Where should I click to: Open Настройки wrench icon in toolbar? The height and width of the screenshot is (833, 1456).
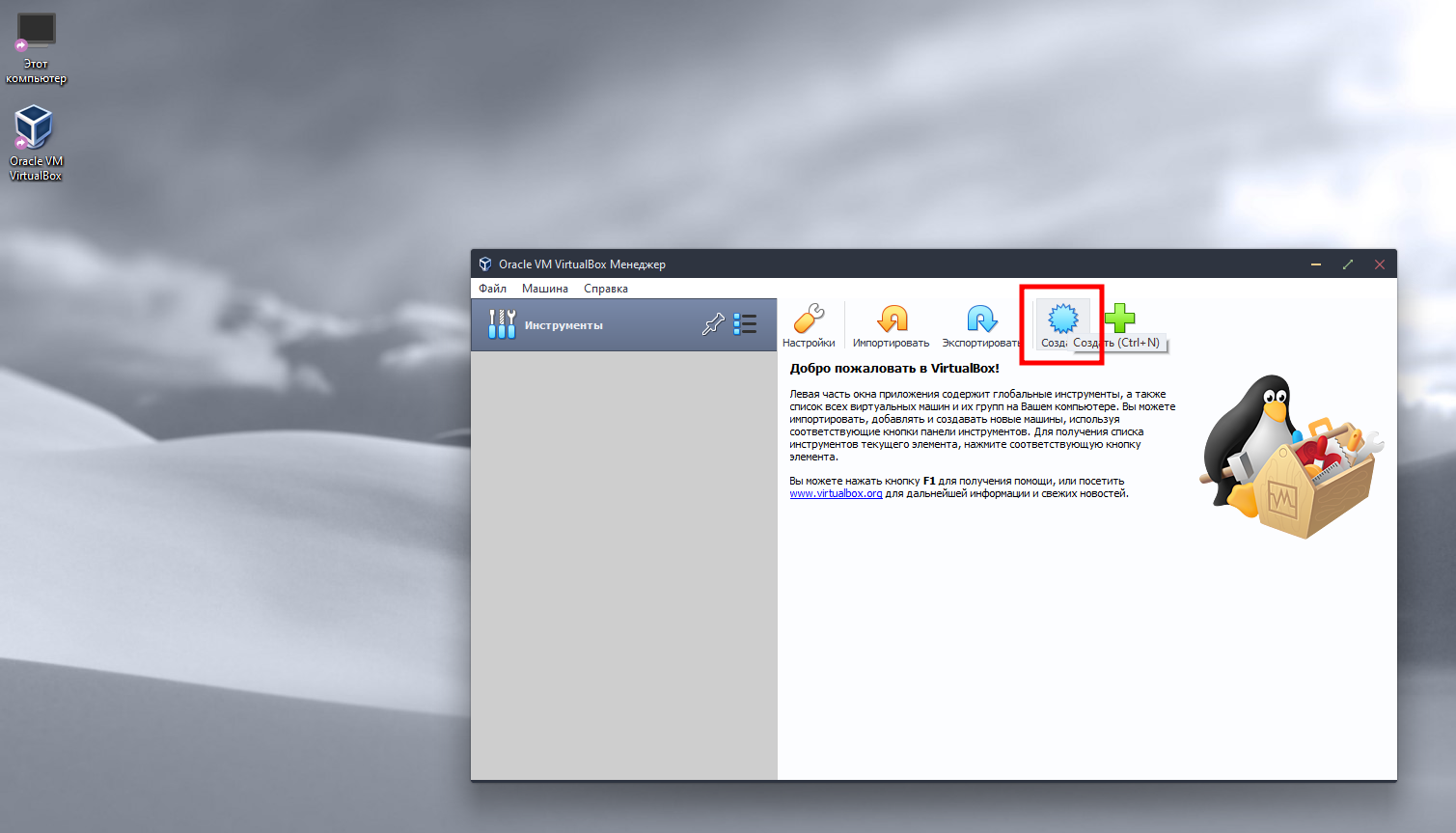click(809, 319)
